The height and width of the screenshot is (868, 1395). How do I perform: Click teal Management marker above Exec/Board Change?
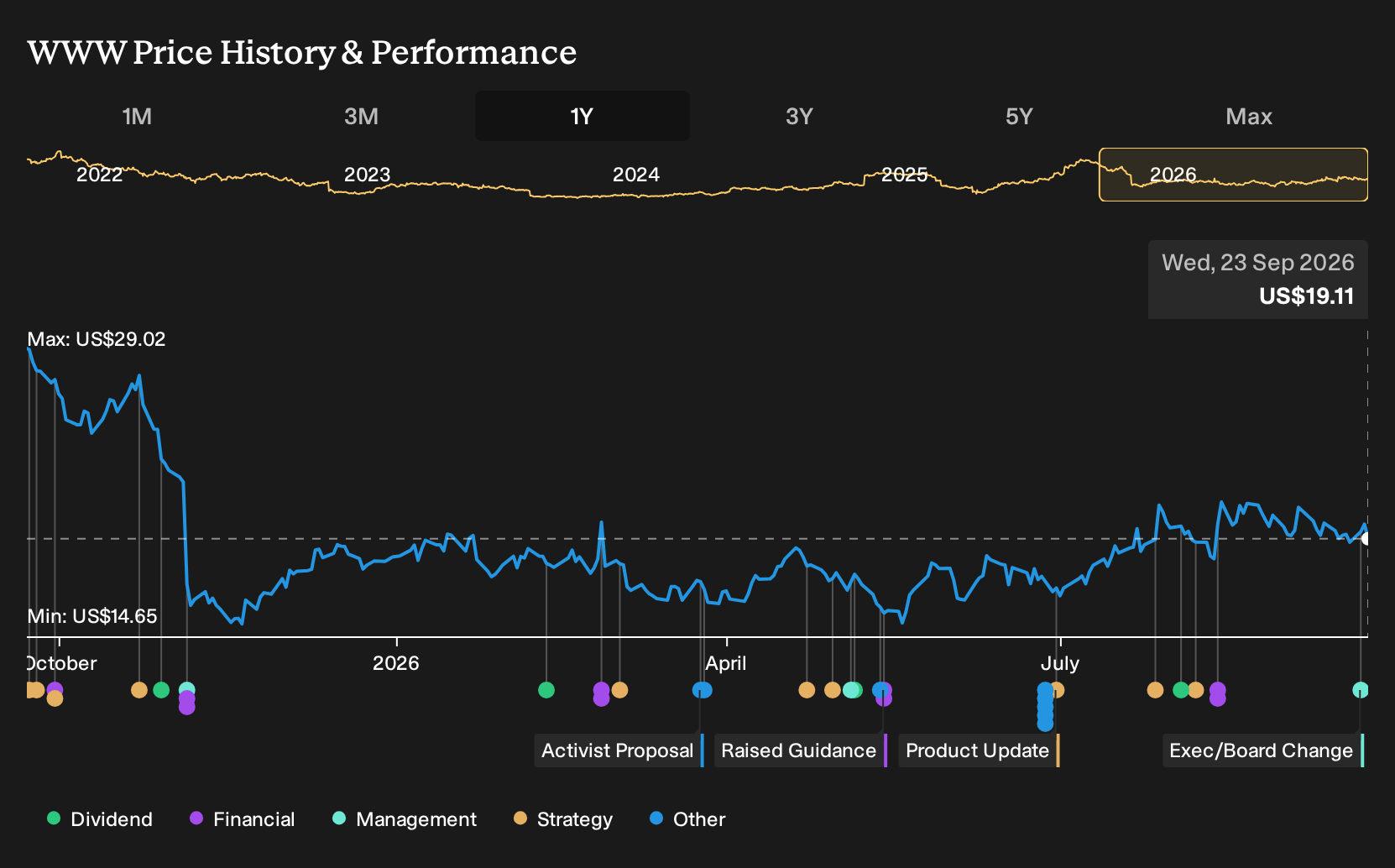(x=1360, y=690)
